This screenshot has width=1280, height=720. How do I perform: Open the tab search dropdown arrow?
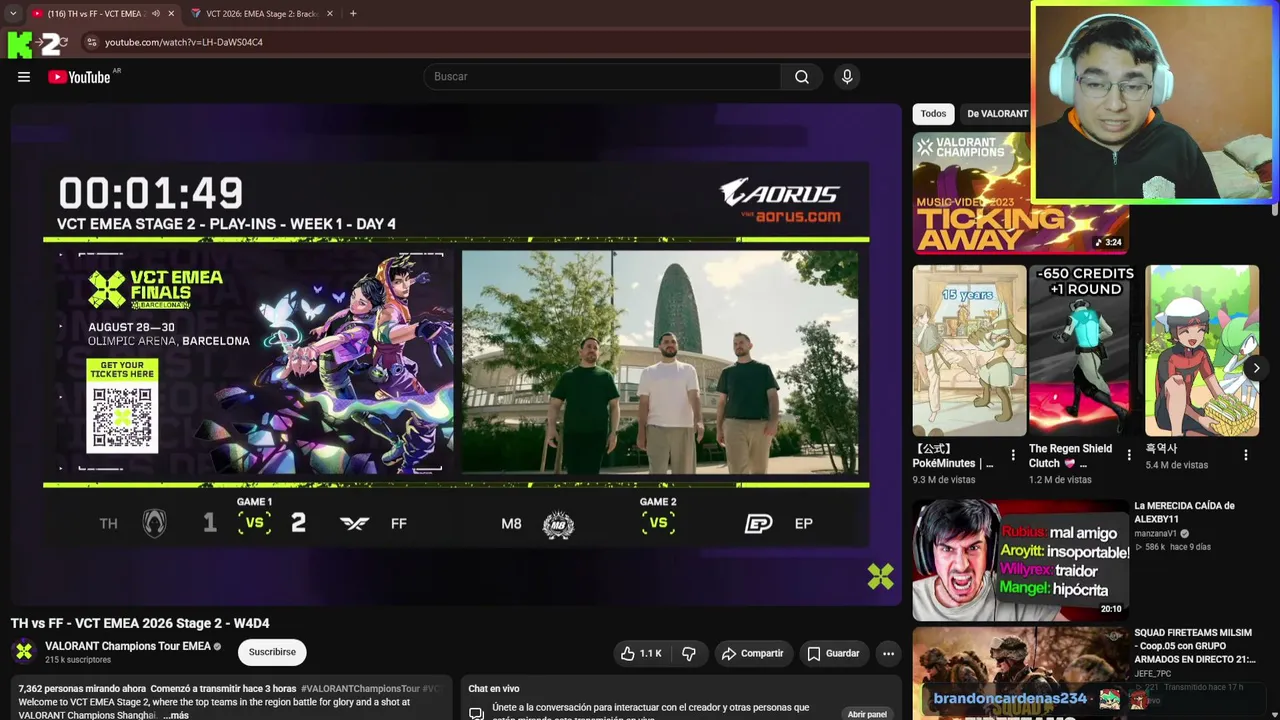[x=13, y=14]
